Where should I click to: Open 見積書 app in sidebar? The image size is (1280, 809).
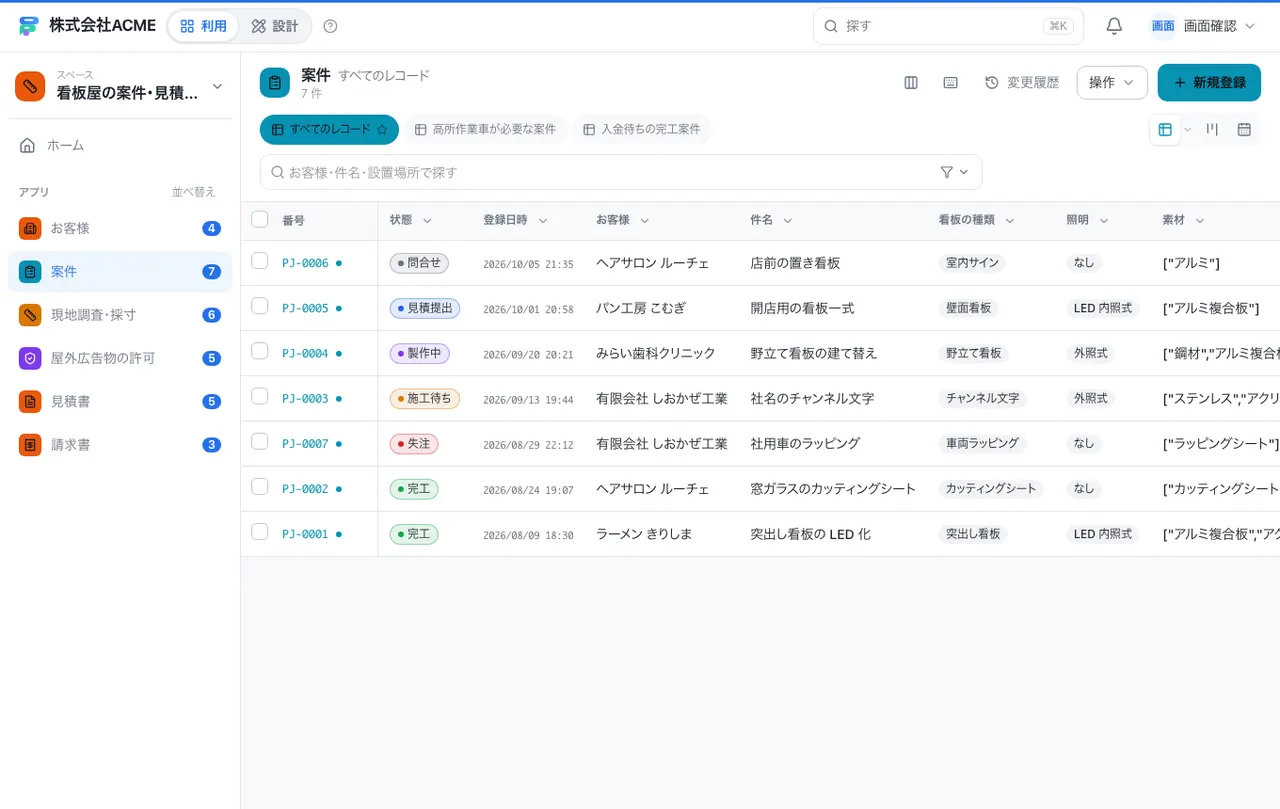tap(120, 401)
